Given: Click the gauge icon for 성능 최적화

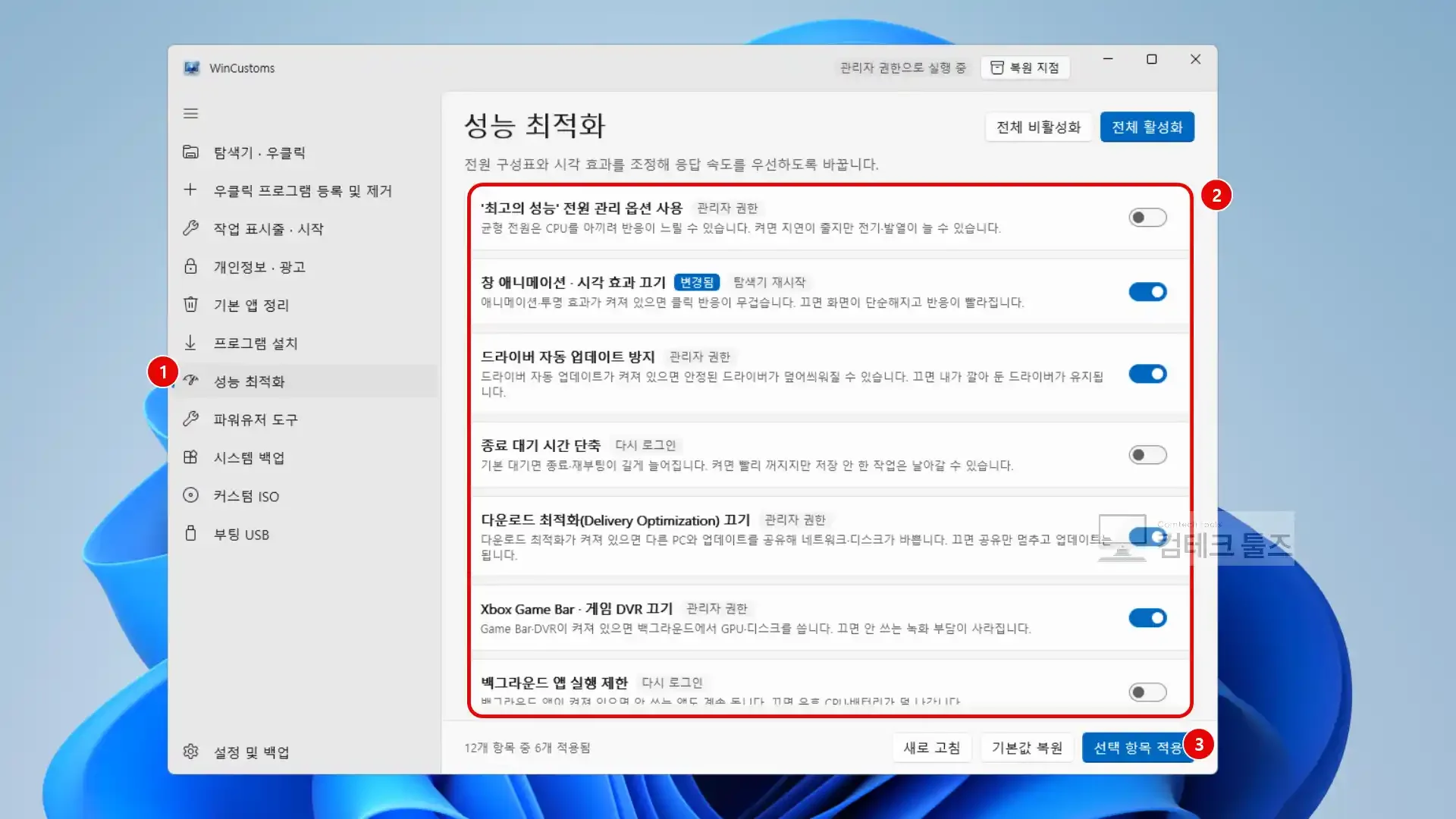Looking at the screenshot, I should pos(190,381).
